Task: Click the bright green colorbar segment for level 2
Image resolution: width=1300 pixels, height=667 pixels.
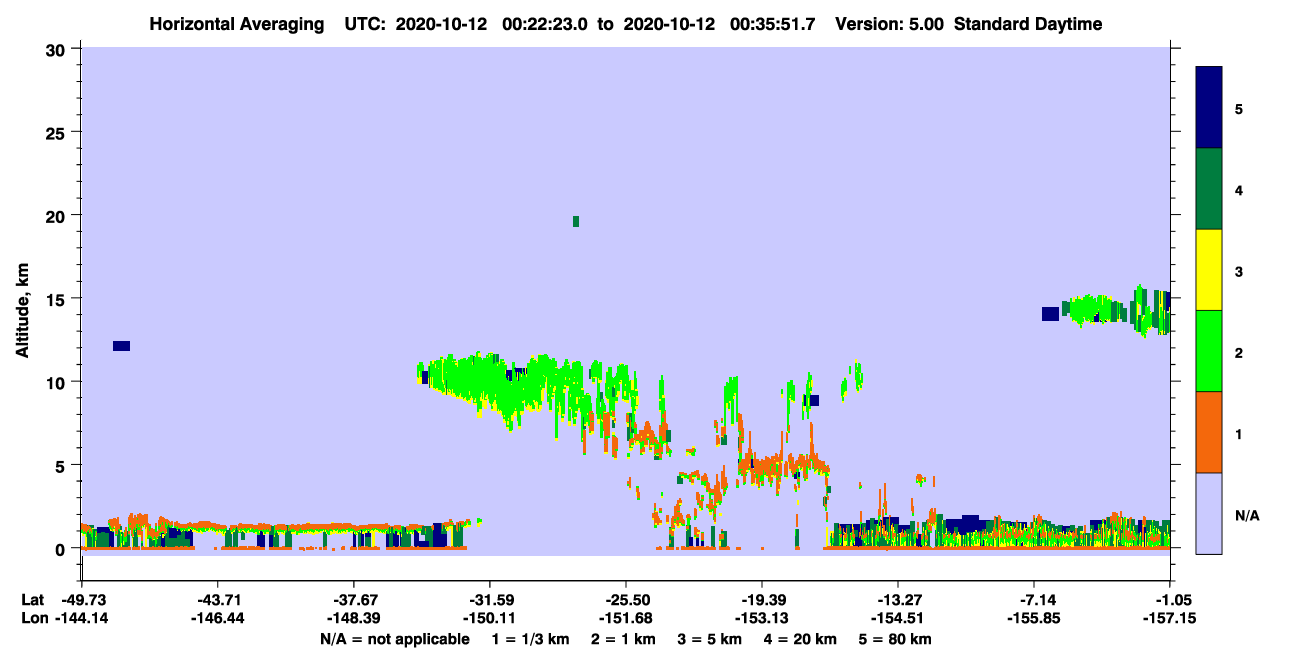Action: [x=1209, y=351]
